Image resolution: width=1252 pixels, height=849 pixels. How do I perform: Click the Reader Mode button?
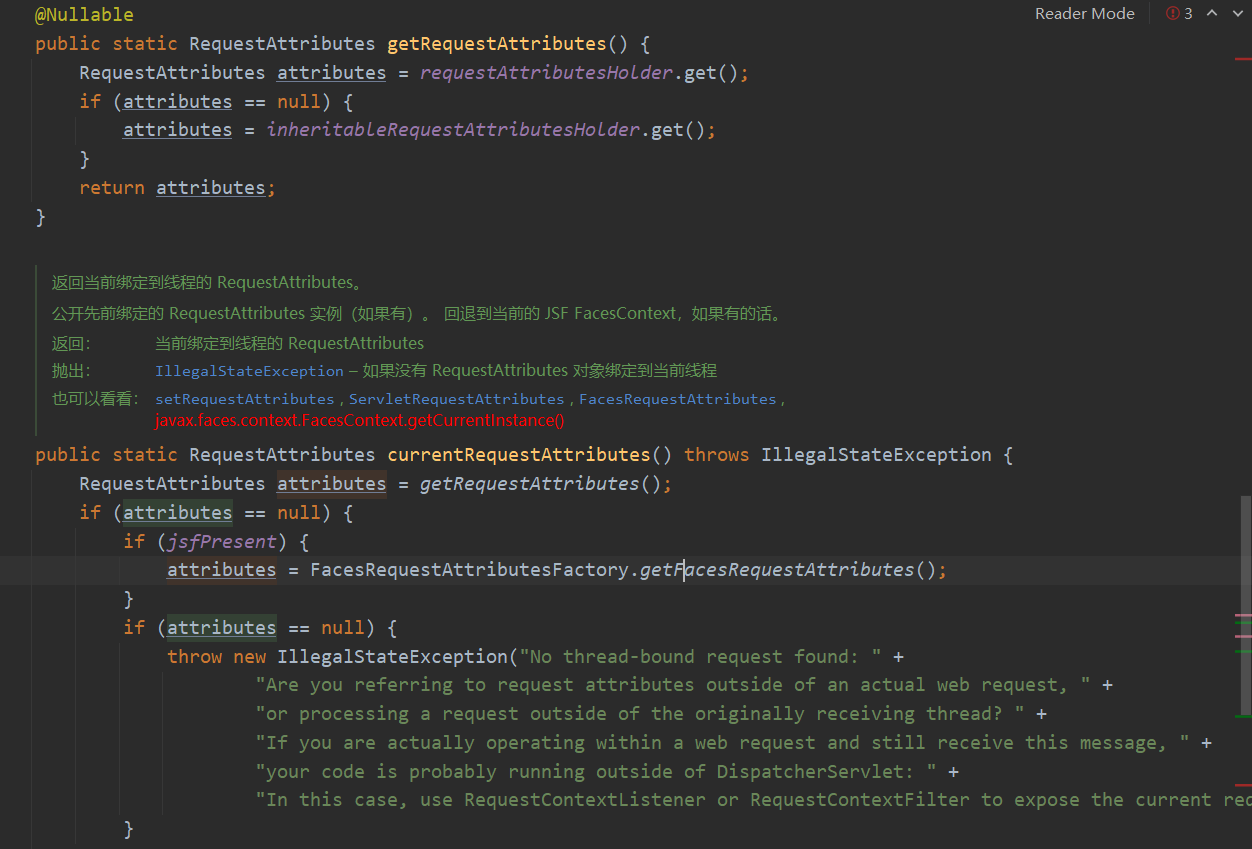pyautogui.click(x=1084, y=14)
